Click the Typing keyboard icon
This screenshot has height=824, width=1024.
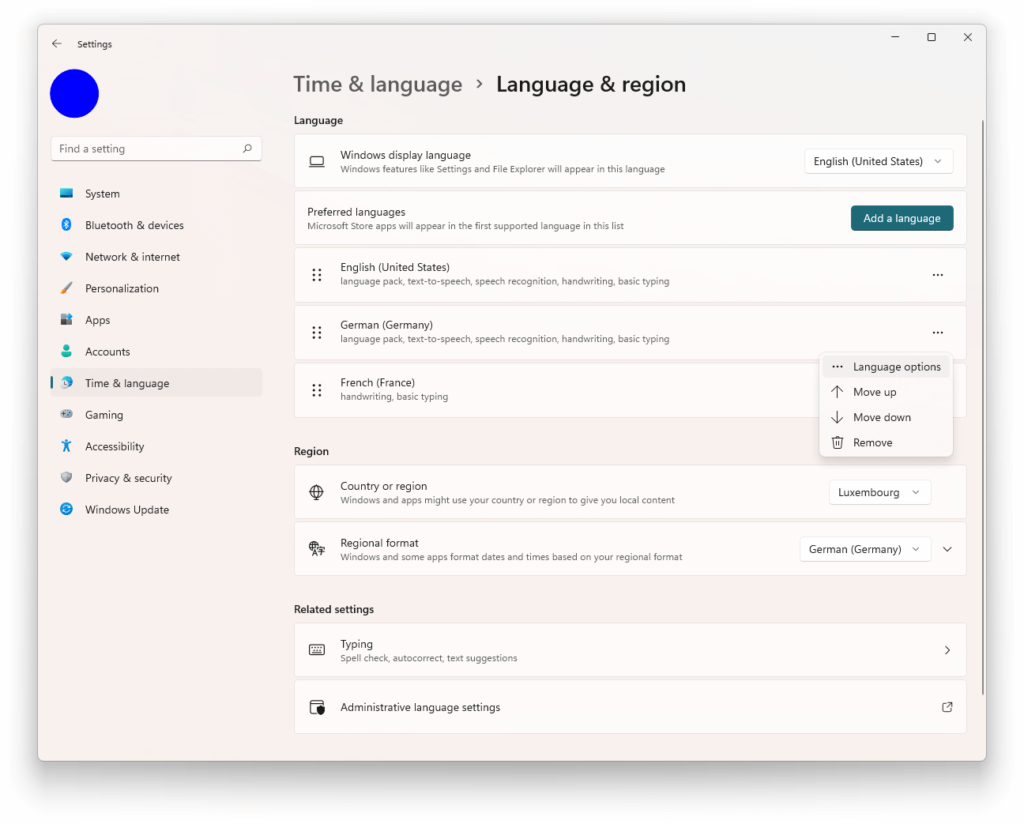click(317, 650)
